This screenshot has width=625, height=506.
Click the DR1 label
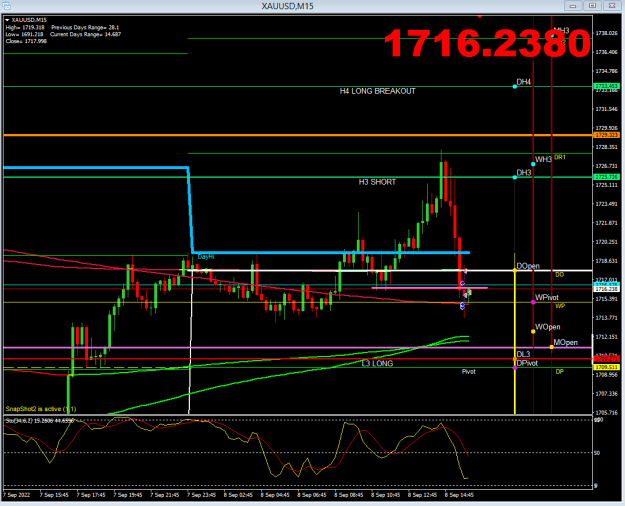560,158
